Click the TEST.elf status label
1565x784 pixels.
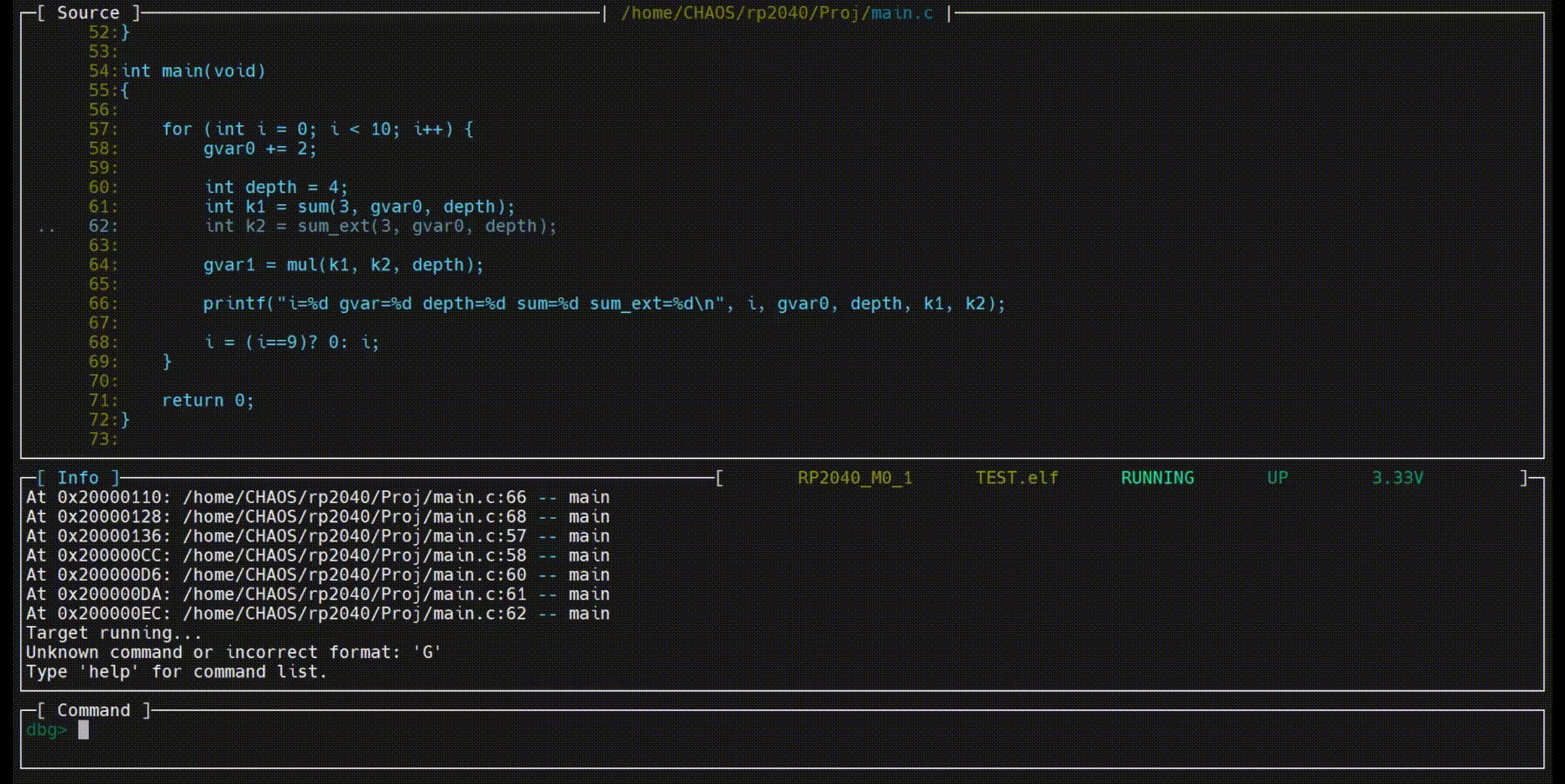[x=1016, y=478]
